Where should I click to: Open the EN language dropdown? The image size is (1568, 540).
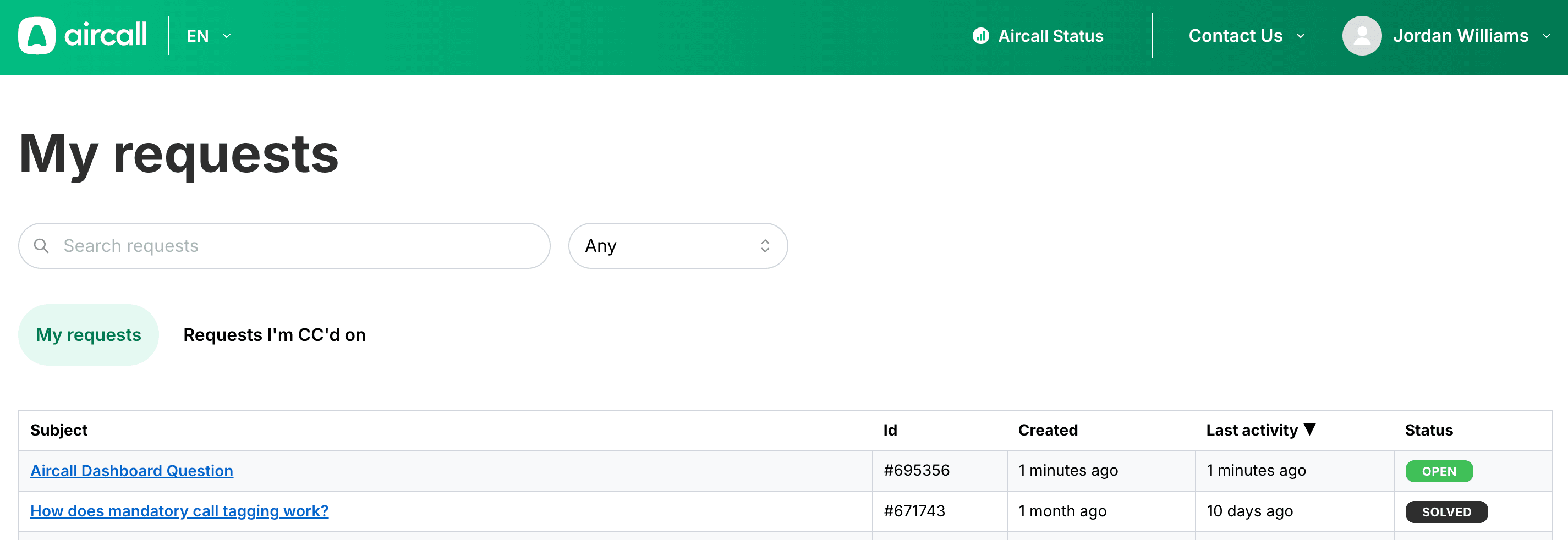(208, 36)
